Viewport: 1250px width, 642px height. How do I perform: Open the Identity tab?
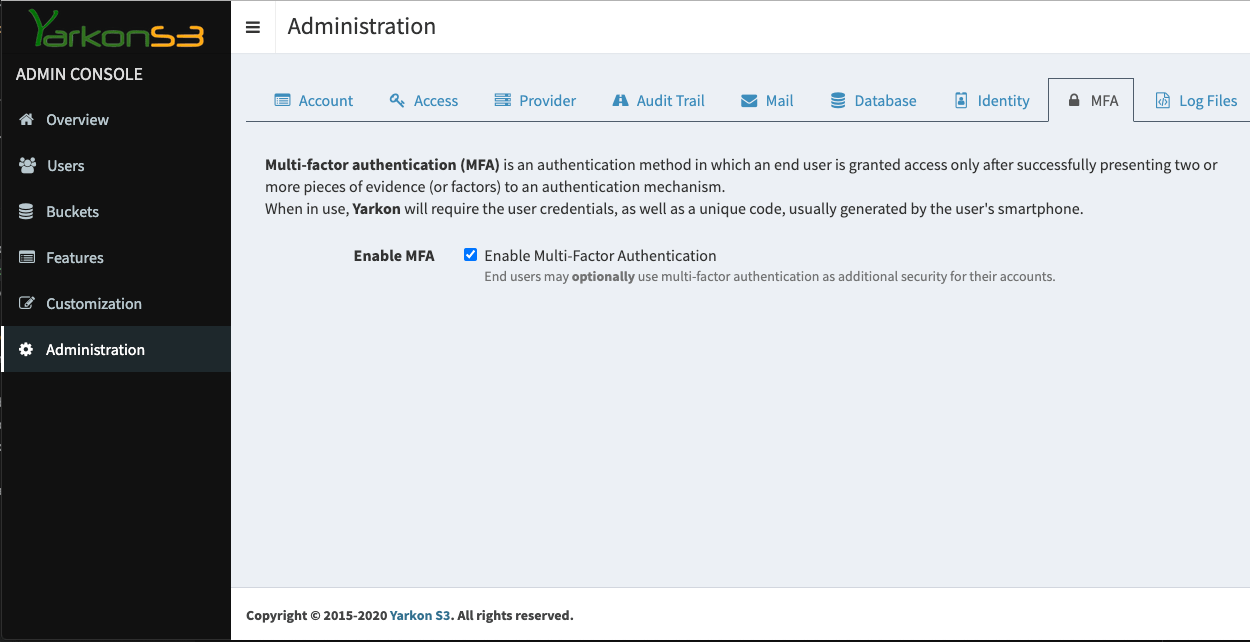coord(991,101)
